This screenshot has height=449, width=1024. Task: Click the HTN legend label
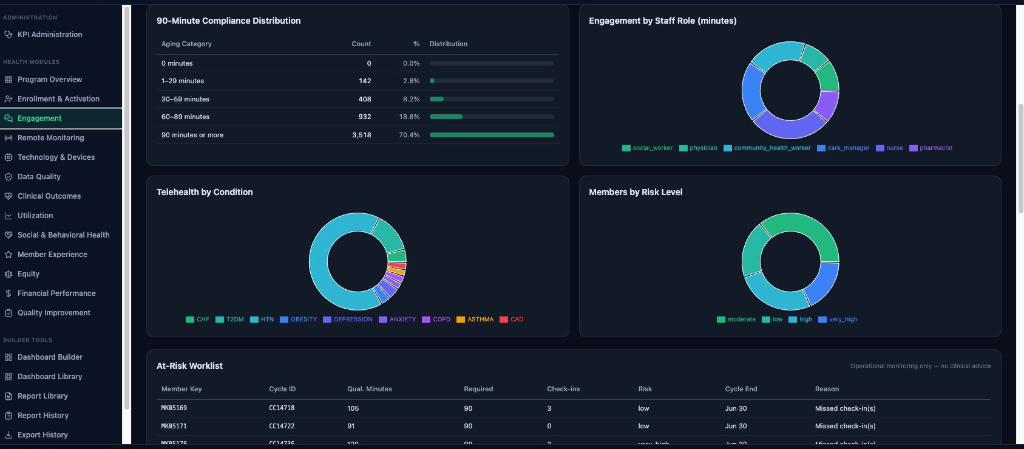click(x=267, y=320)
